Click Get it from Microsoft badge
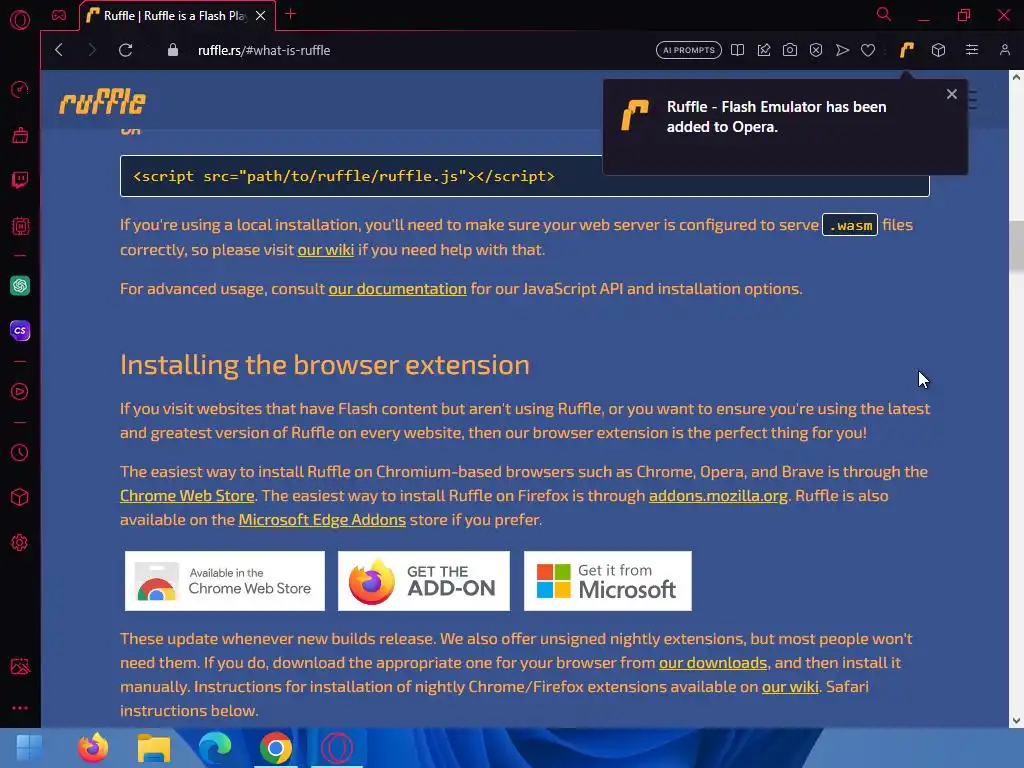This screenshot has height=768, width=1024. pyautogui.click(x=607, y=581)
